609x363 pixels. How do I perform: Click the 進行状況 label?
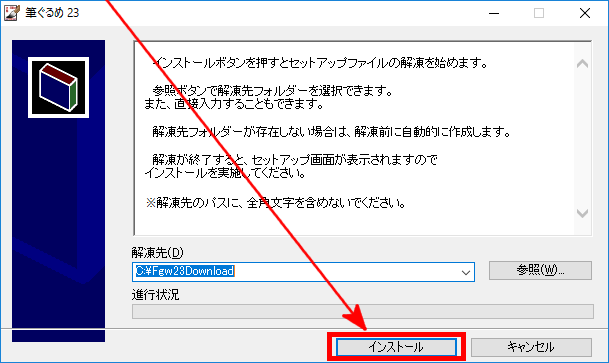(x=155, y=295)
